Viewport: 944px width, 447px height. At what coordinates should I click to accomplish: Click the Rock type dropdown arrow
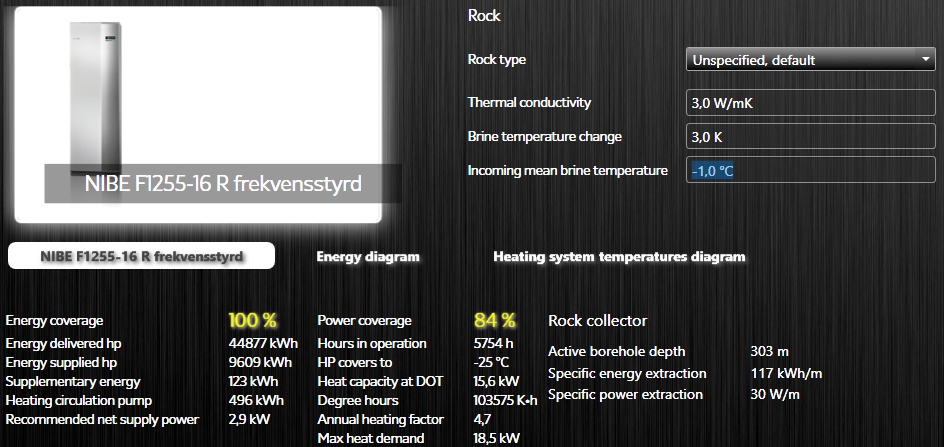click(926, 60)
